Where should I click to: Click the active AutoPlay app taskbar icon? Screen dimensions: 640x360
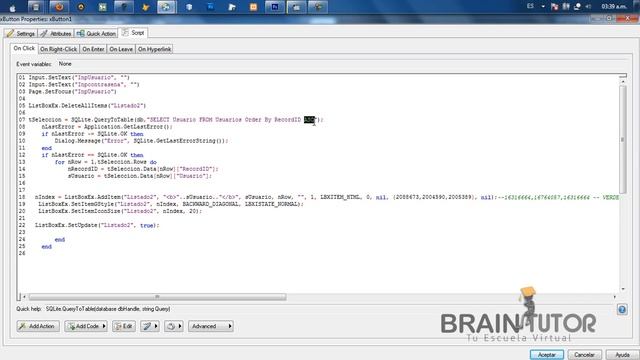click(x=167, y=7)
